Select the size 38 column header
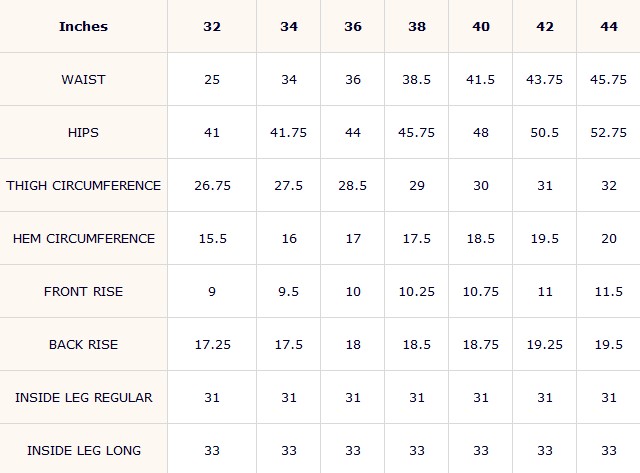This screenshot has width=640, height=473. [x=417, y=26]
